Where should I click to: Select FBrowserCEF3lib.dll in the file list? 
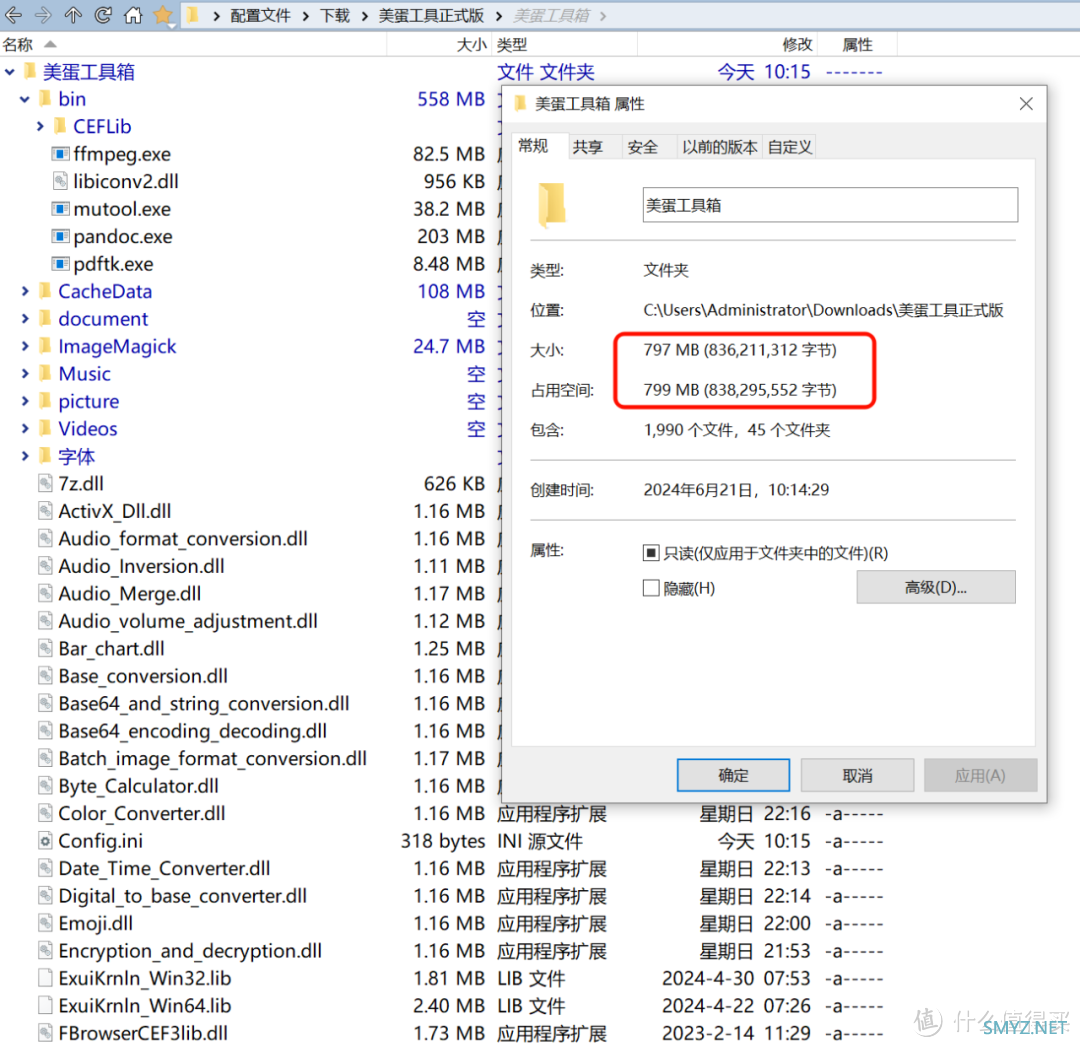[x=143, y=1033]
